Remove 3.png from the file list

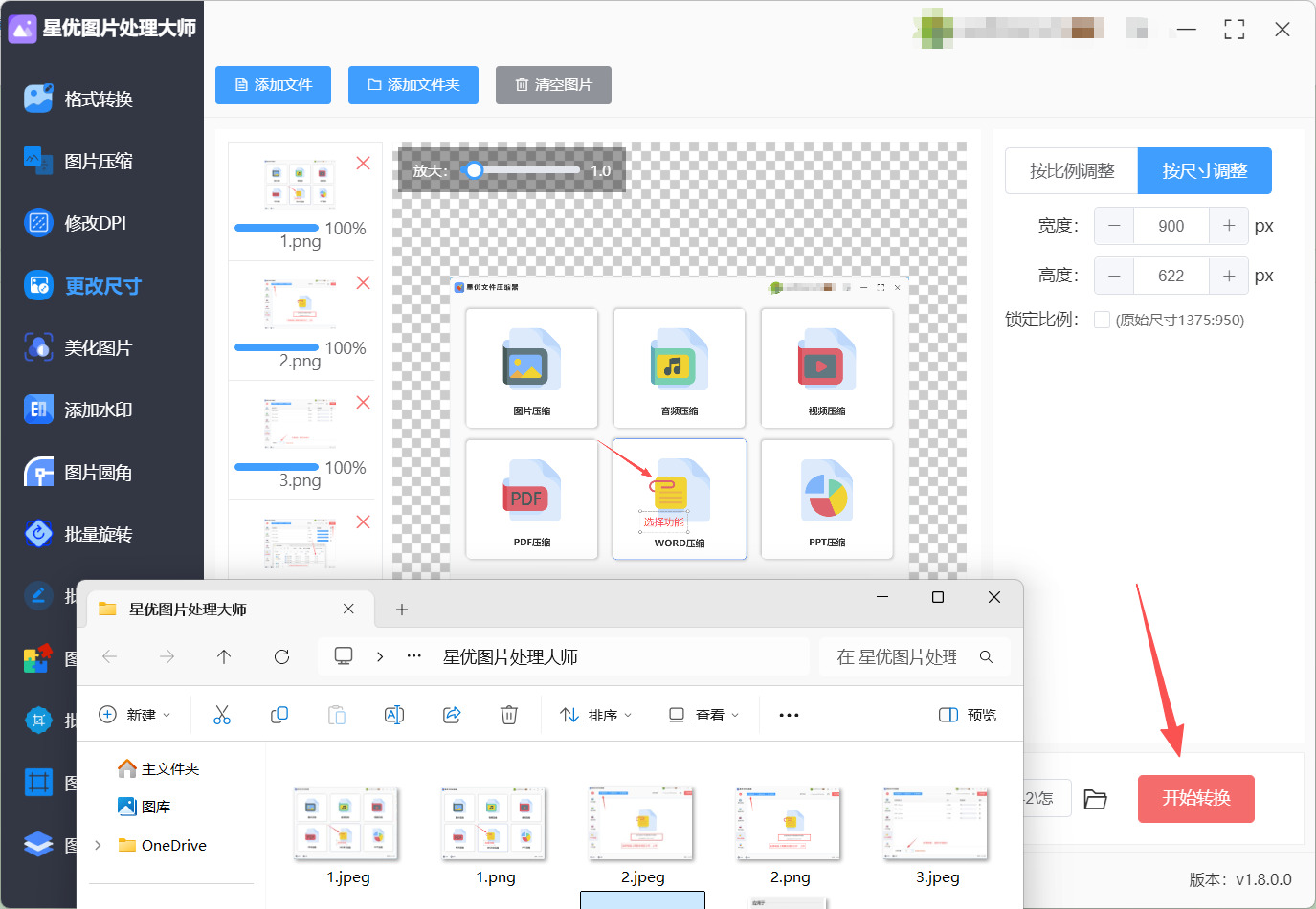tap(363, 403)
